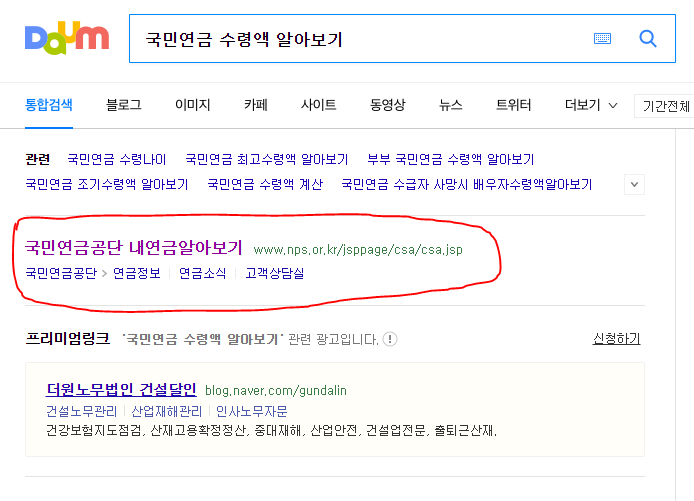Screen dimensions: 694x501
Task: Click 신청하기 link in 프리미엄링크 section
Action: (617, 339)
